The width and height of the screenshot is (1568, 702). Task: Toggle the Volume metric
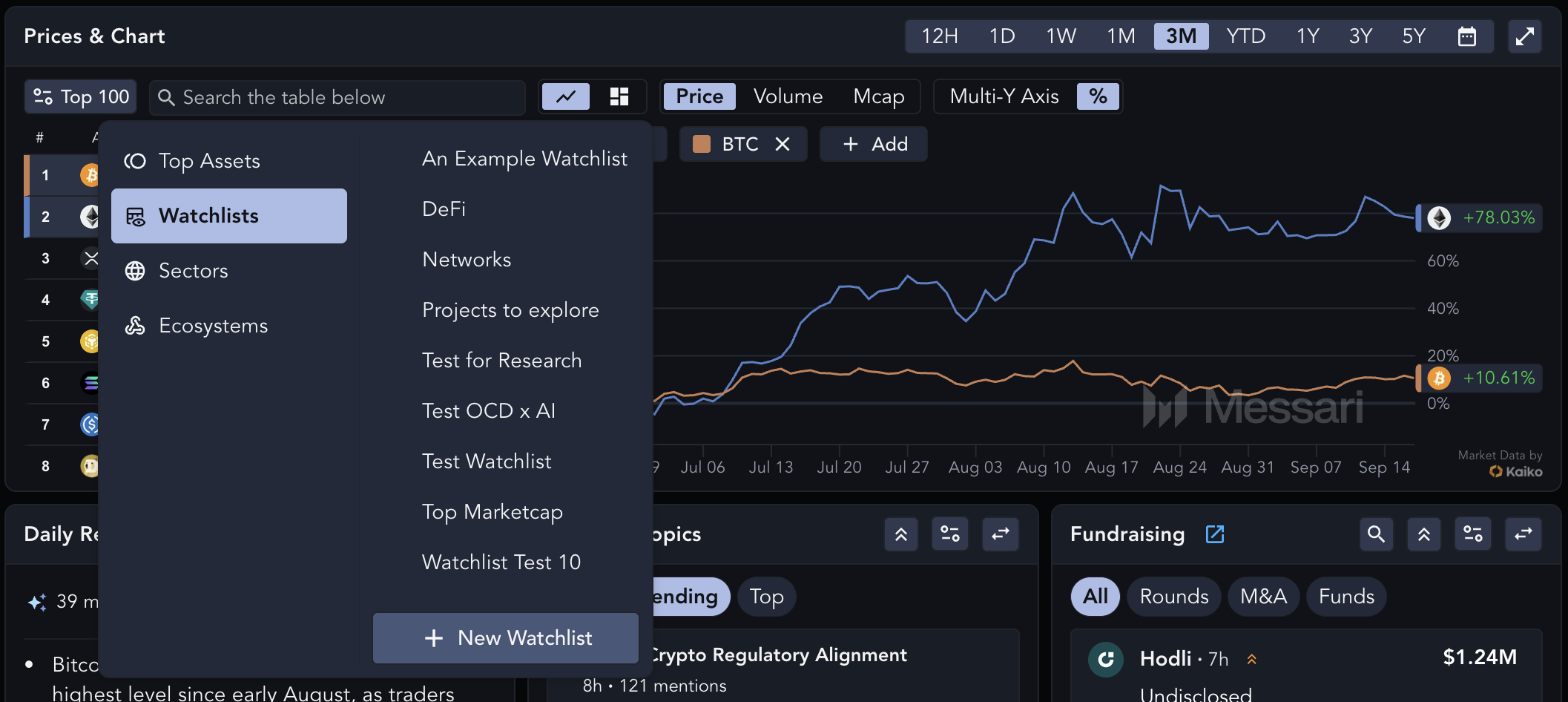click(x=788, y=96)
